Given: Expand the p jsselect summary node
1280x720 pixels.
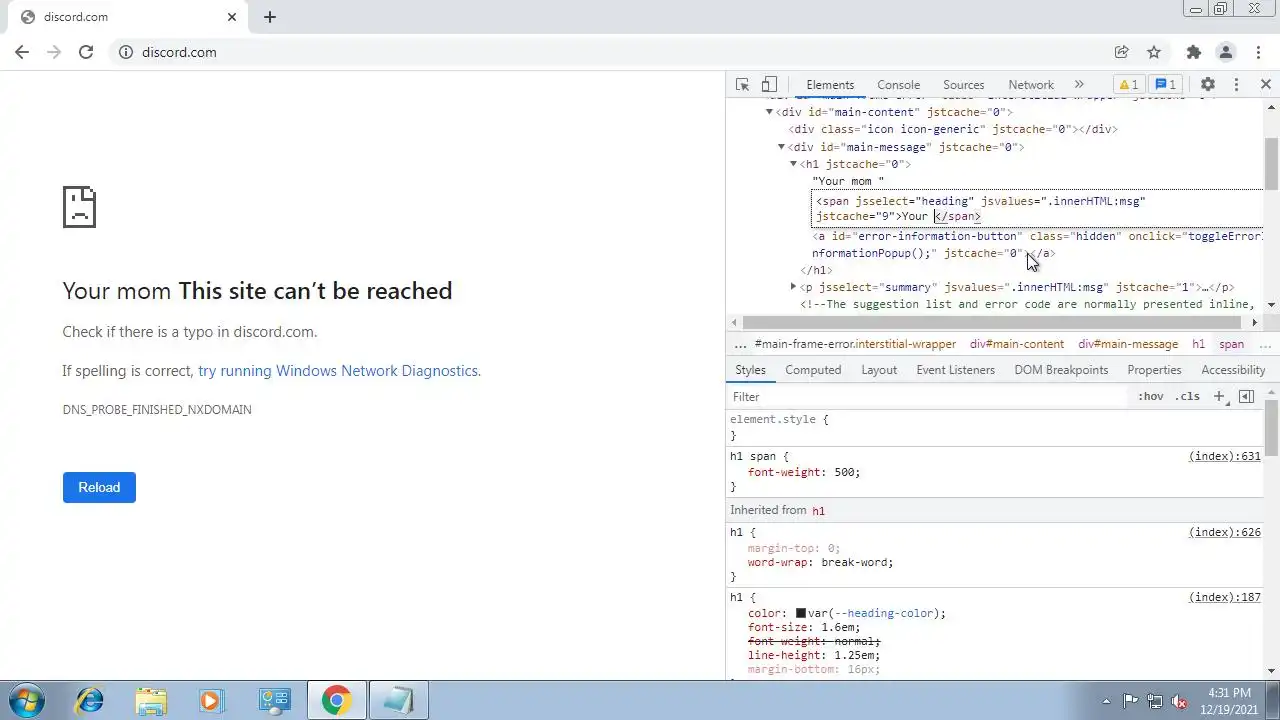Looking at the screenshot, I should point(793,287).
